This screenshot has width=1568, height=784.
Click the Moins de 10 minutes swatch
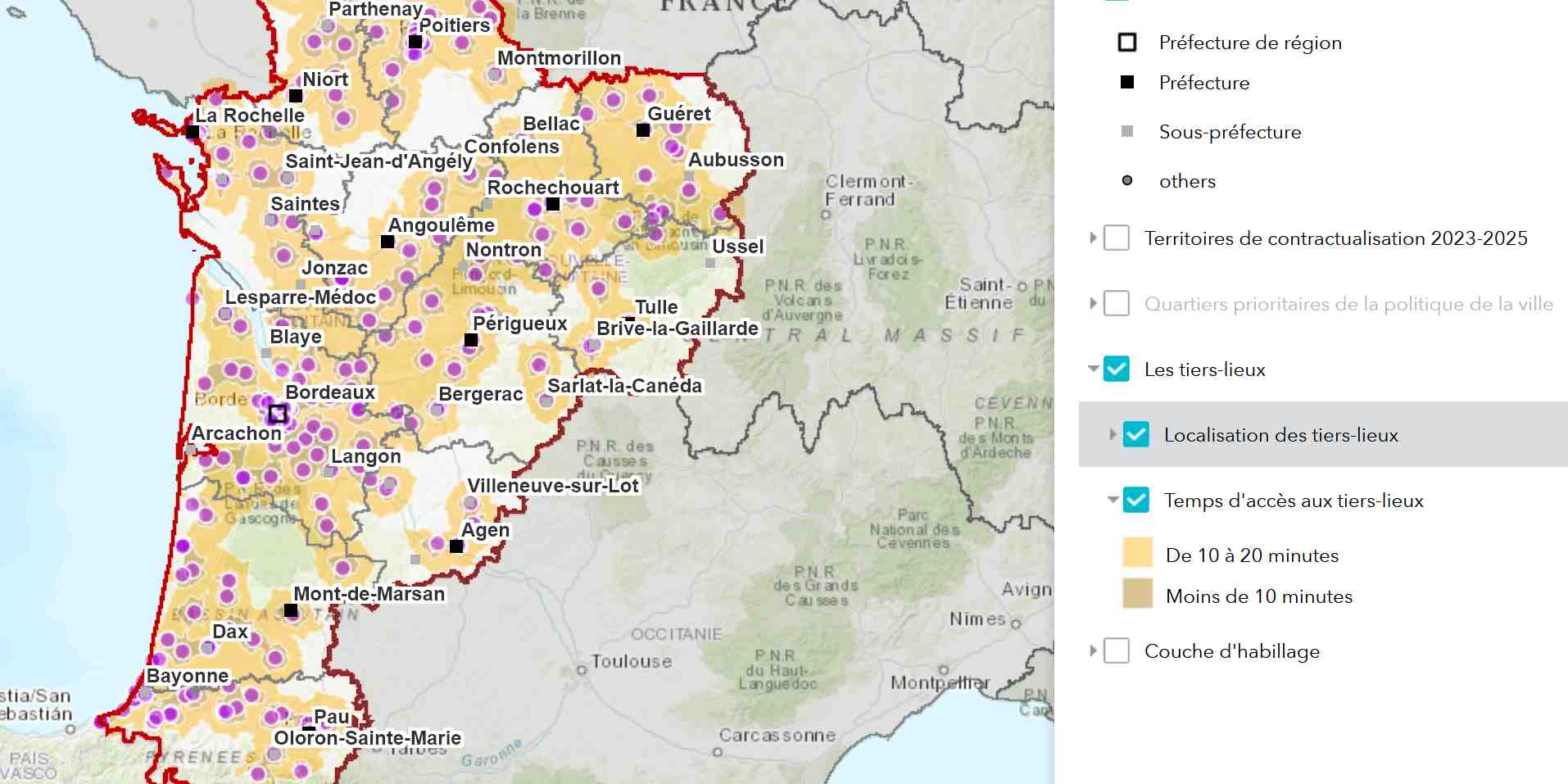pyautogui.click(x=1137, y=593)
